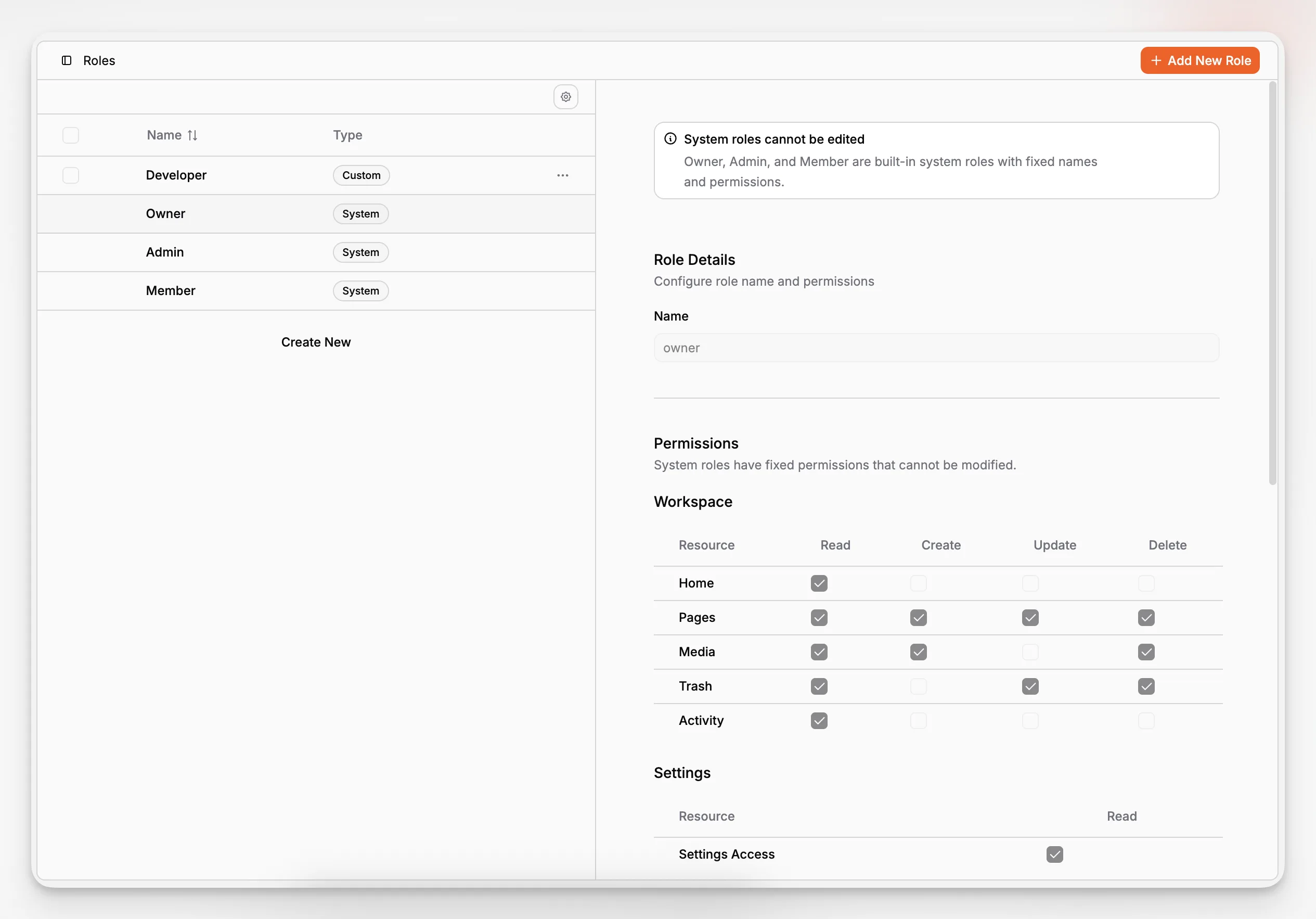
Task: Click the Permissions heading
Action: (x=696, y=443)
